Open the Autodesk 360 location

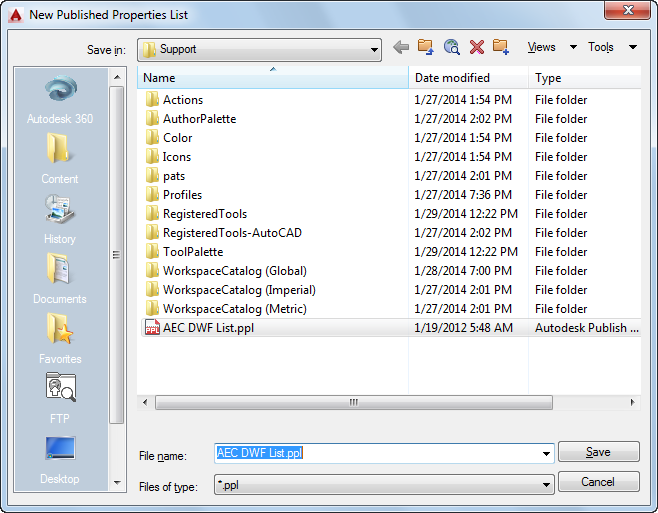pyautogui.click(x=60, y=100)
